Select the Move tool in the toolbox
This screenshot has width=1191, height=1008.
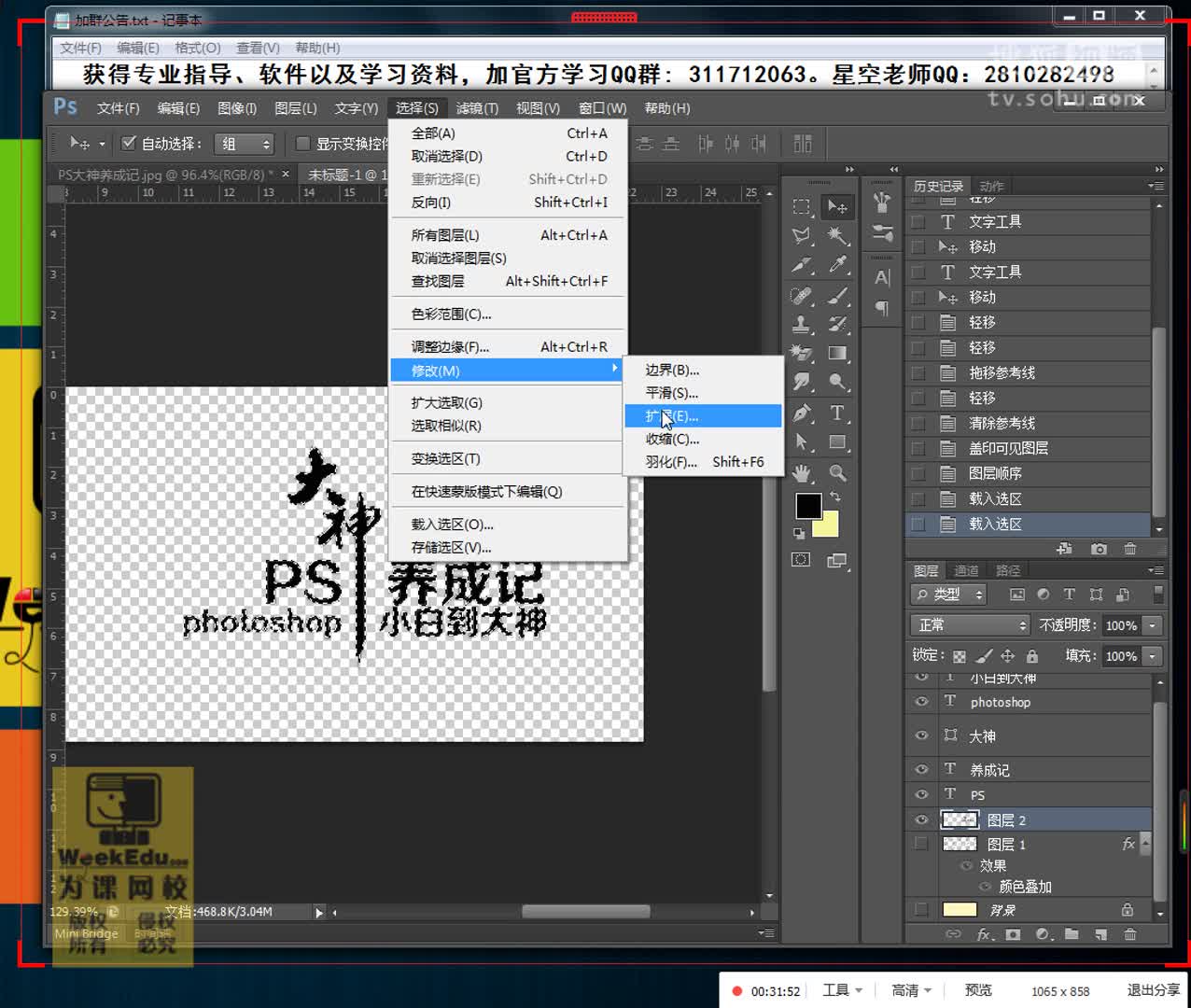pyautogui.click(x=837, y=206)
